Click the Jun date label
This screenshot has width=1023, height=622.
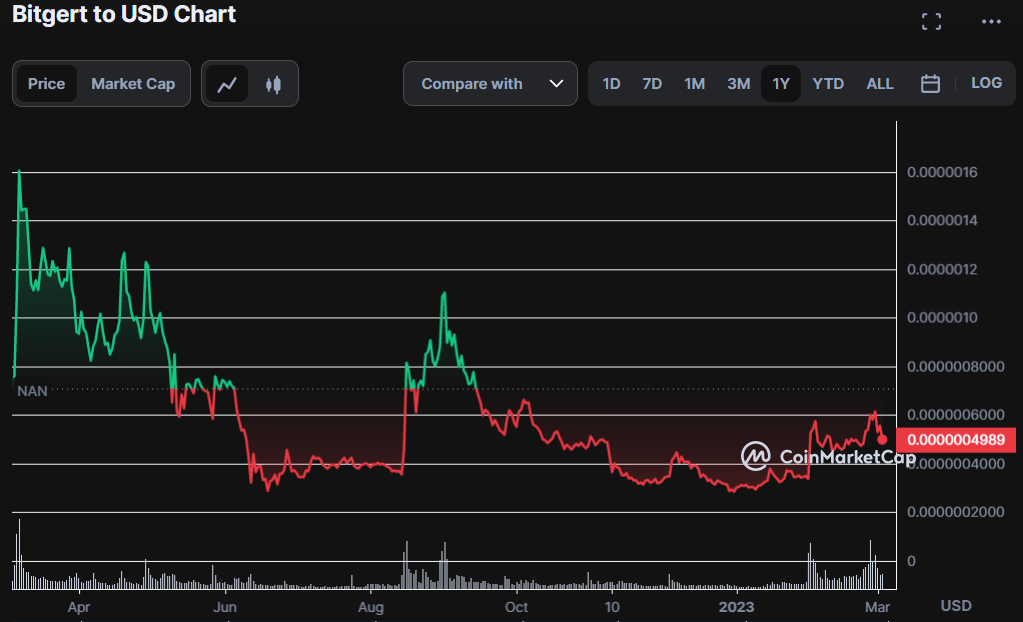(225, 607)
